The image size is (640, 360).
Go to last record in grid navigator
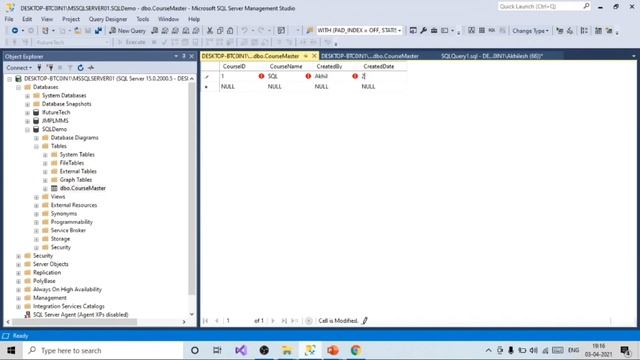coord(284,321)
